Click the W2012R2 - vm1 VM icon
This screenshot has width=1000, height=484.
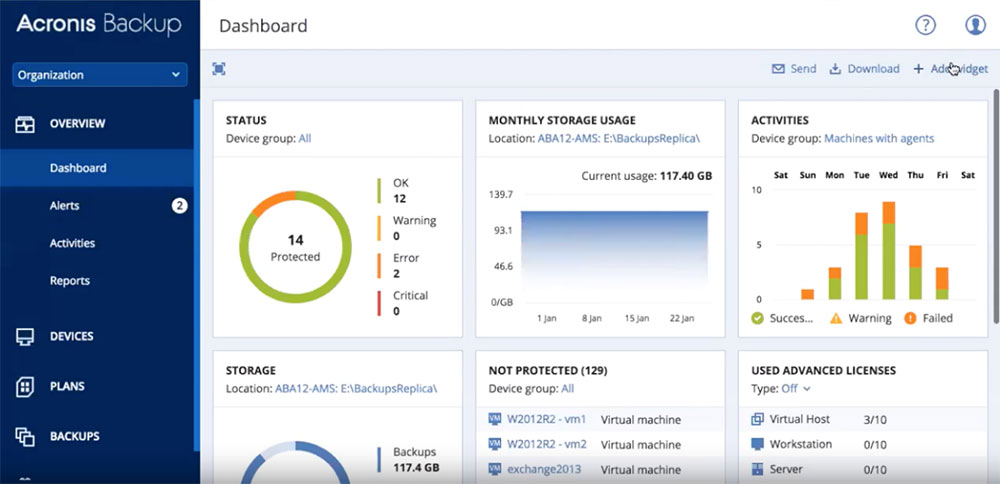point(494,419)
